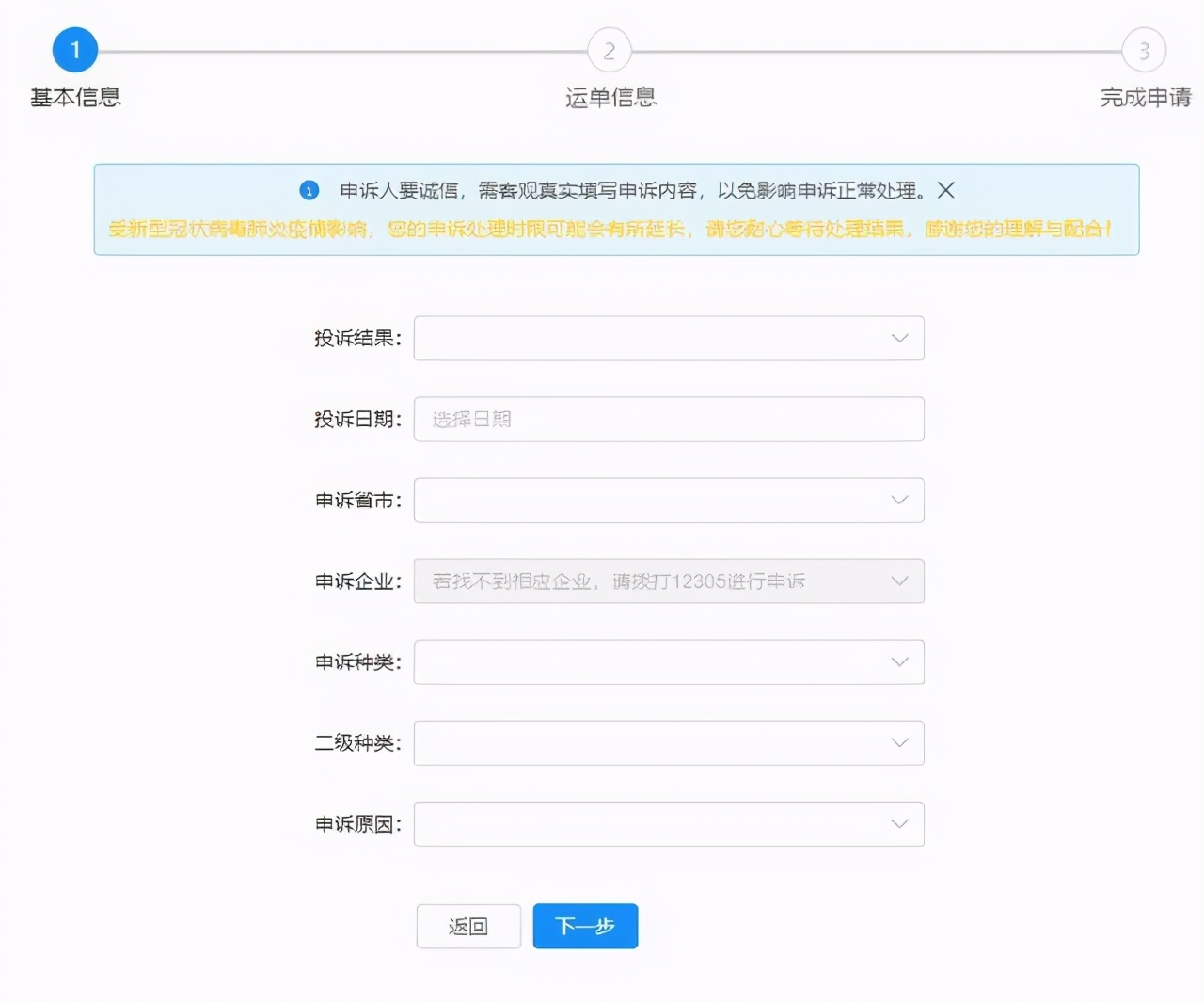Expand the 申诉省市 selection list
The width and height of the screenshot is (1204, 1003).
[669, 500]
